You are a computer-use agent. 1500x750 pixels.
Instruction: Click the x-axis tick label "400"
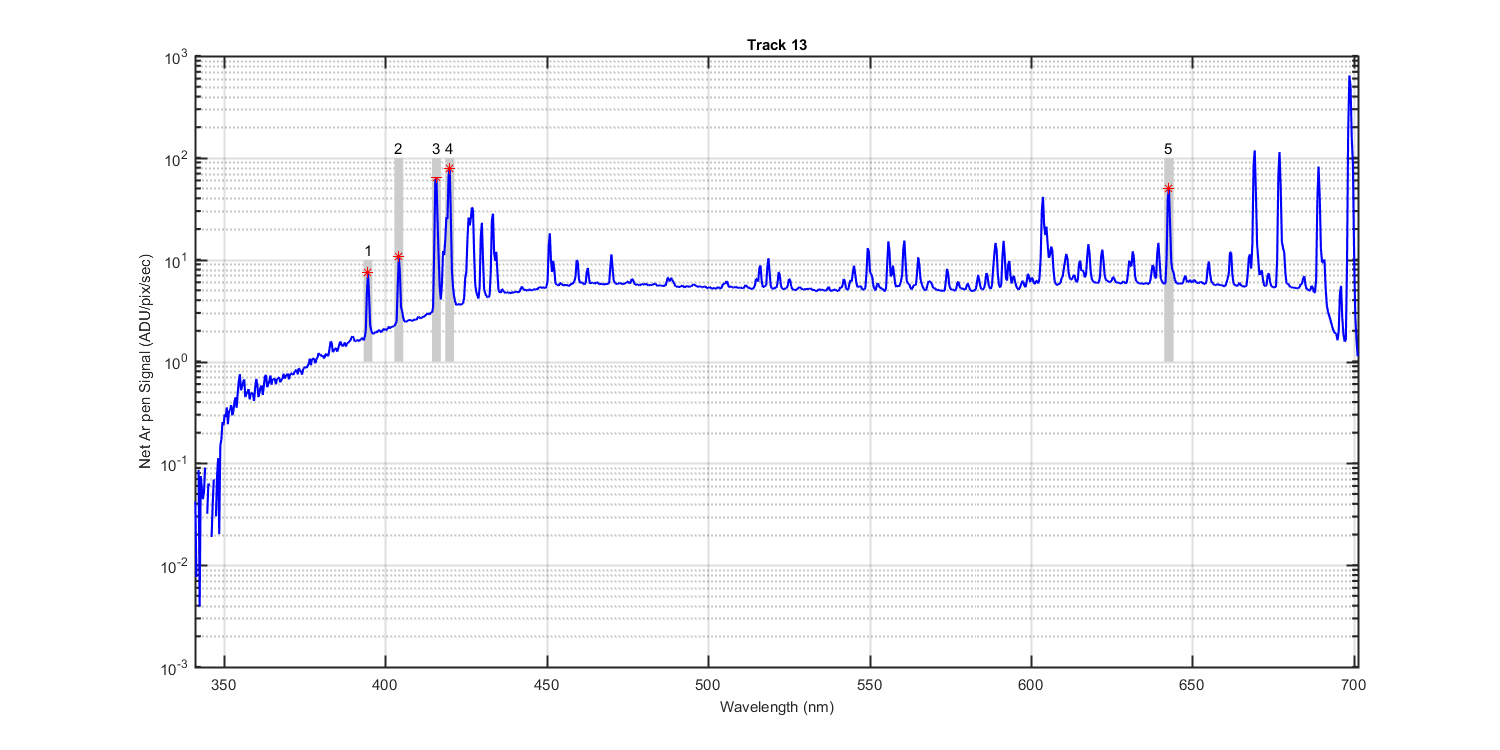pos(385,685)
